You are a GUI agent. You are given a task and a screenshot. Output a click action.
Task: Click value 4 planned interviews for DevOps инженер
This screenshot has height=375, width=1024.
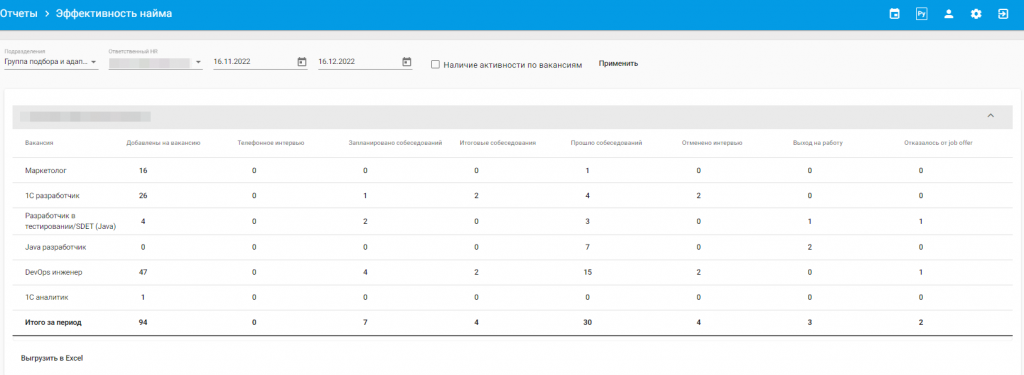pos(366,272)
